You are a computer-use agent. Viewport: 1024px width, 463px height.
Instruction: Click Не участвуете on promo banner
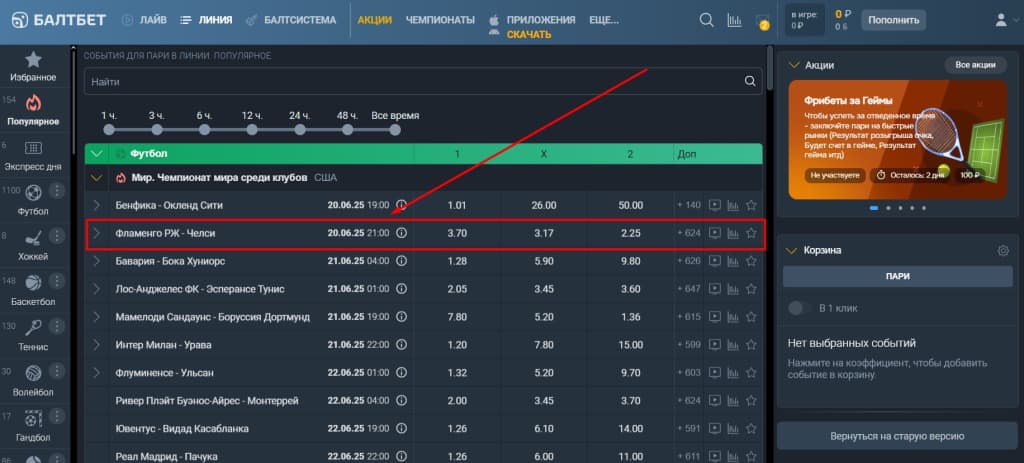(835, 175)
